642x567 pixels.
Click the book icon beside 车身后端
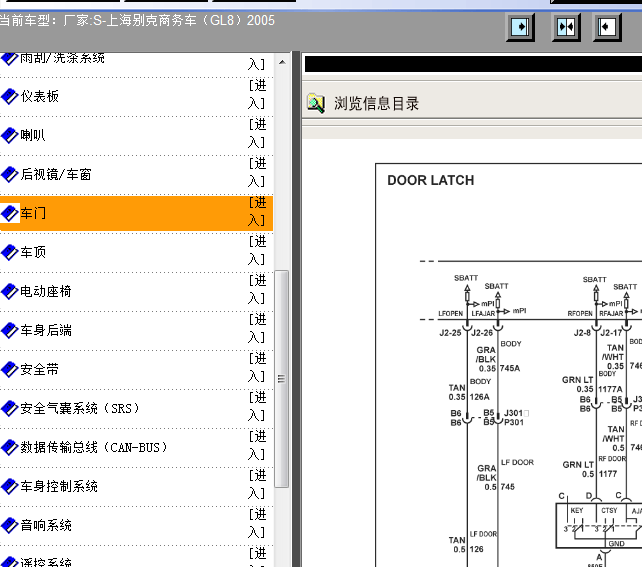tap(10, 330)
